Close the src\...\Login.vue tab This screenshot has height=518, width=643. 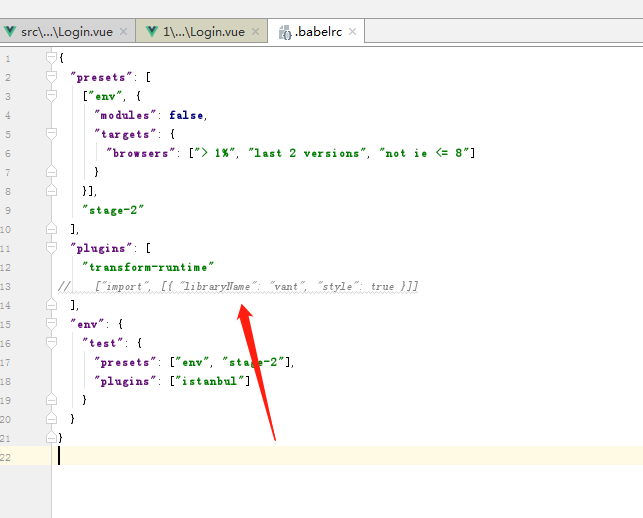coord(123,32)
